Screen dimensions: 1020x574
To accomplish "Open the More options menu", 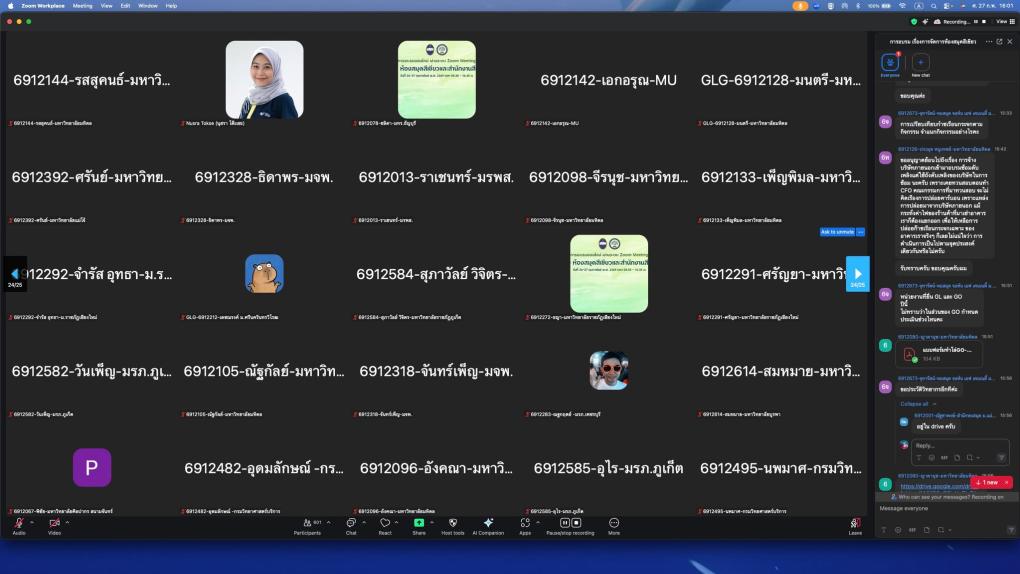I will (x=613, y=523).
